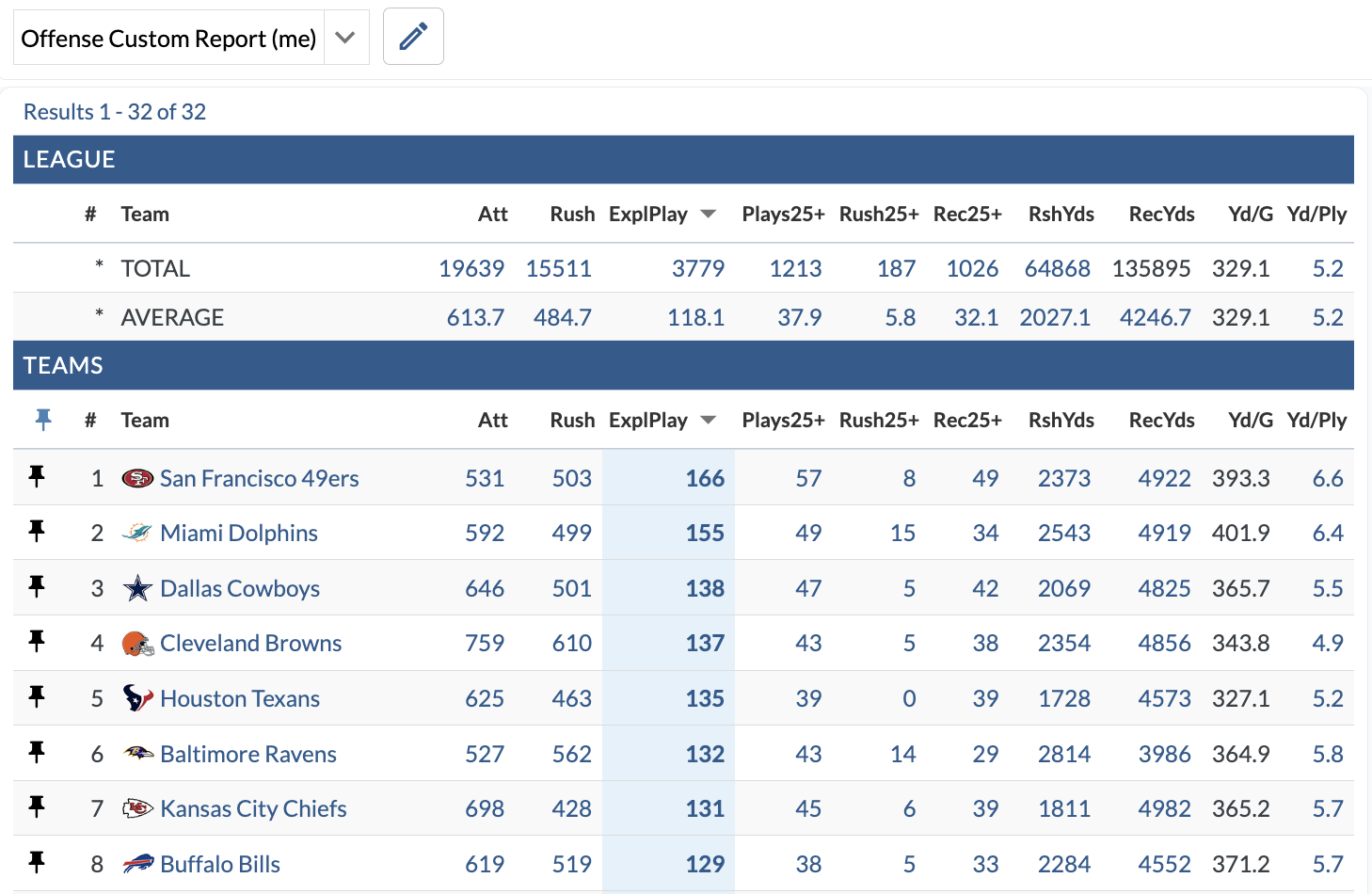Click the Dallas Cowboys star logo
The height and width of the screenshot is (894, 1372).
pos(137,588)
